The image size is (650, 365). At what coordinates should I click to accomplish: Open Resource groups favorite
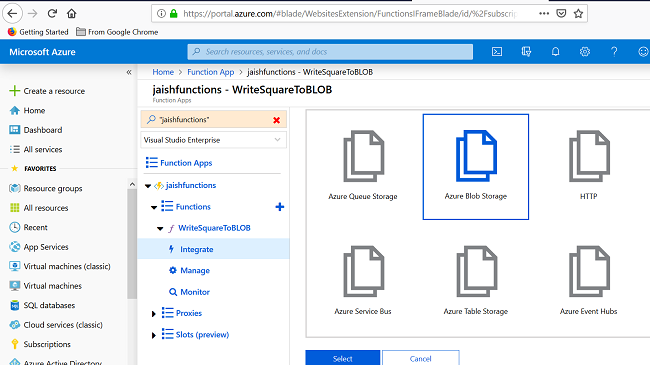(x=53, y=189)
